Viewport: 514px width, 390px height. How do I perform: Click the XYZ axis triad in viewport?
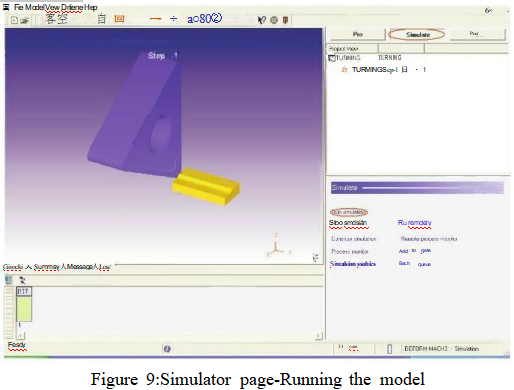tap(279, 246)
